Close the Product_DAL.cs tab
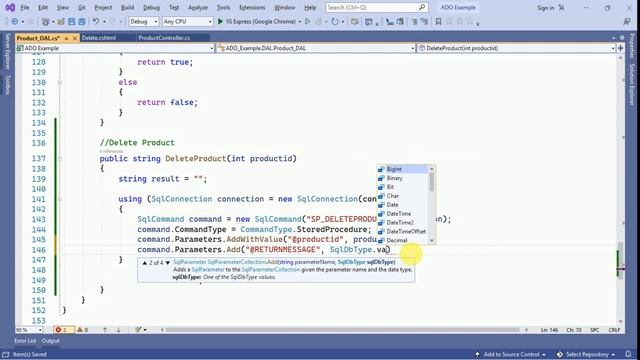The height and width of the screenshot is (360, 640). pyautogui.click(x=75, y=38)
